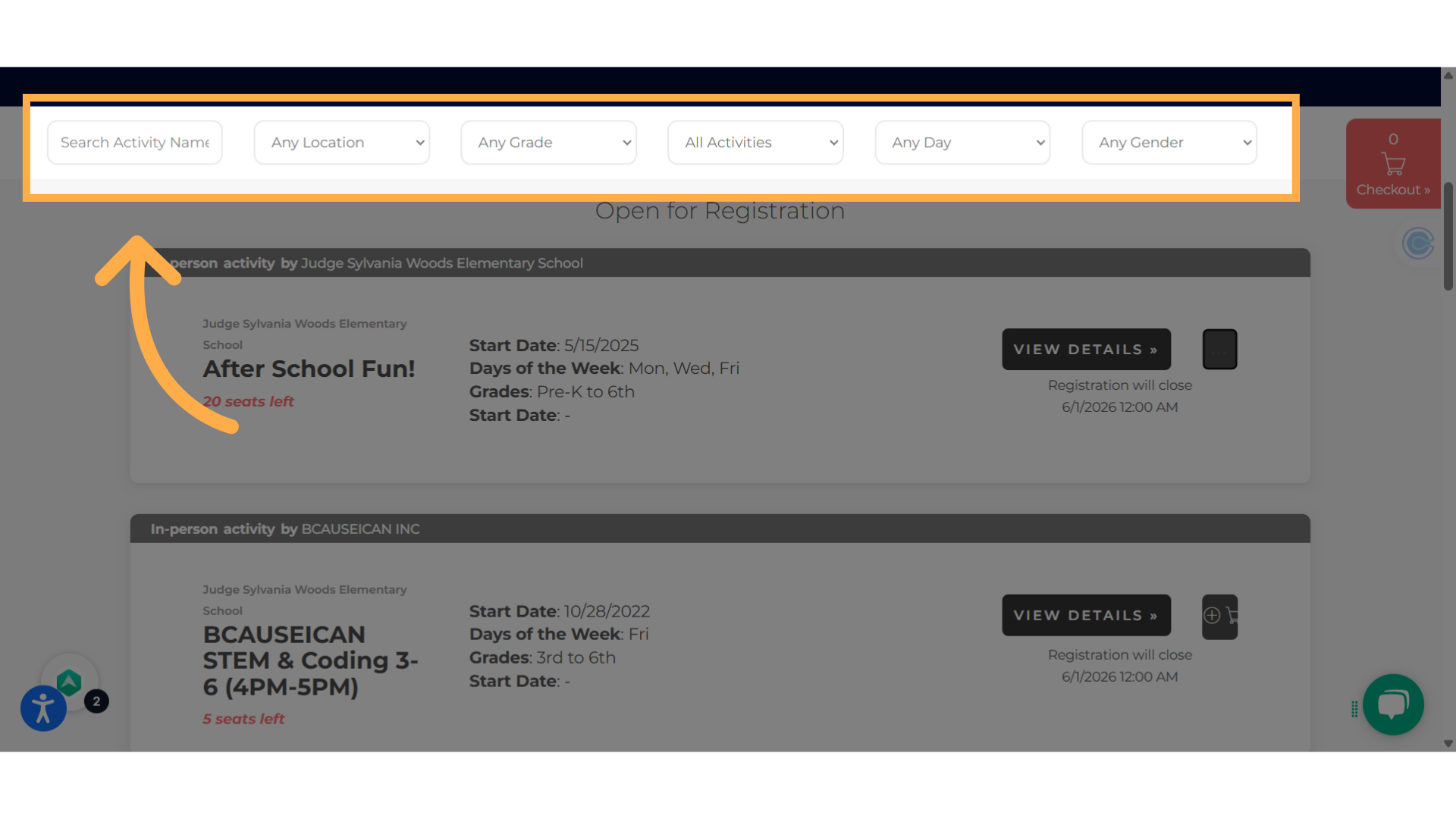Image resolution: width=1456 pixels, height=819 pixels.
Task: View details for BCAUSEICAN STEM & Coding
Action: (1086, 615)
